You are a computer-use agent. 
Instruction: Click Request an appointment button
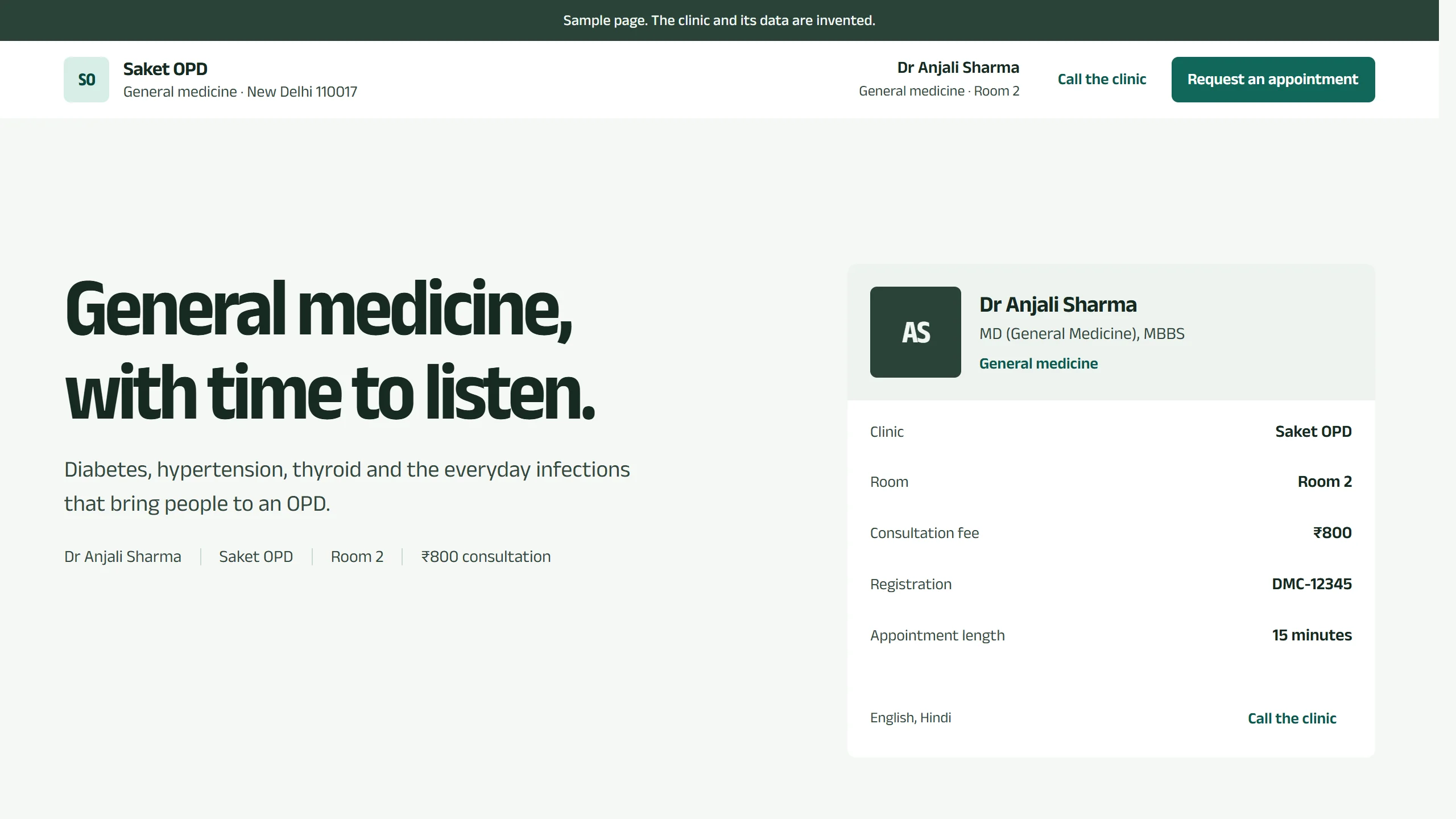1273,80
